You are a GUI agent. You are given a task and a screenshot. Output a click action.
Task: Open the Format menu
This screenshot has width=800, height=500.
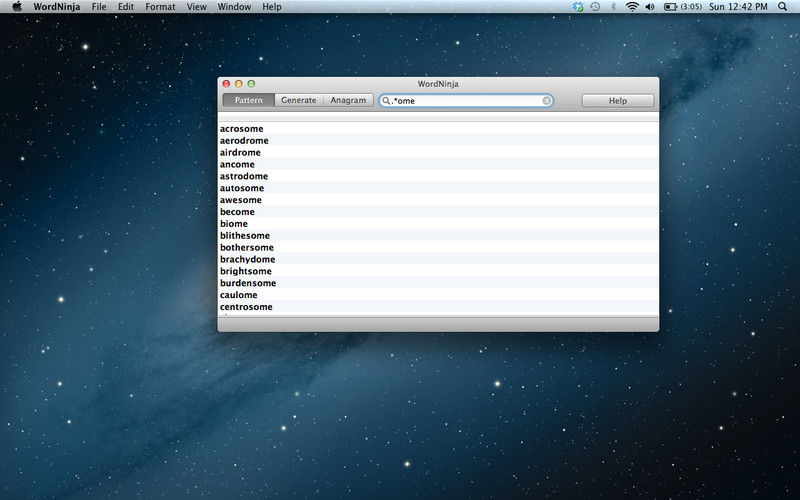click(x=160, y=7)
